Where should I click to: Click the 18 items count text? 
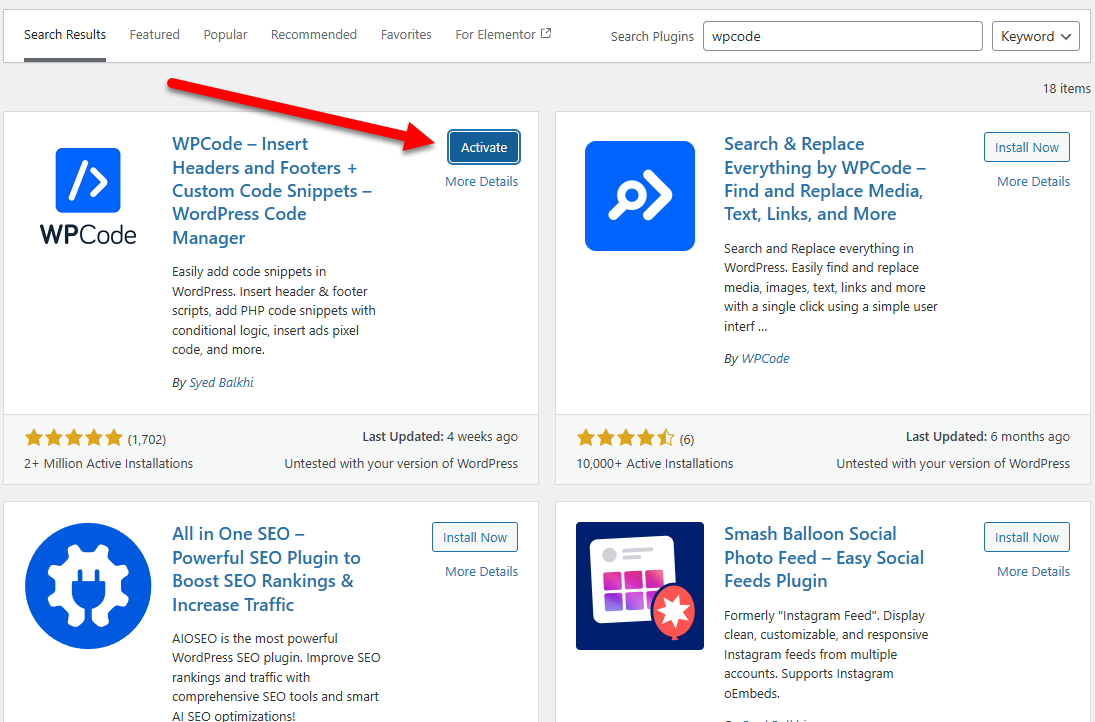1066,89
